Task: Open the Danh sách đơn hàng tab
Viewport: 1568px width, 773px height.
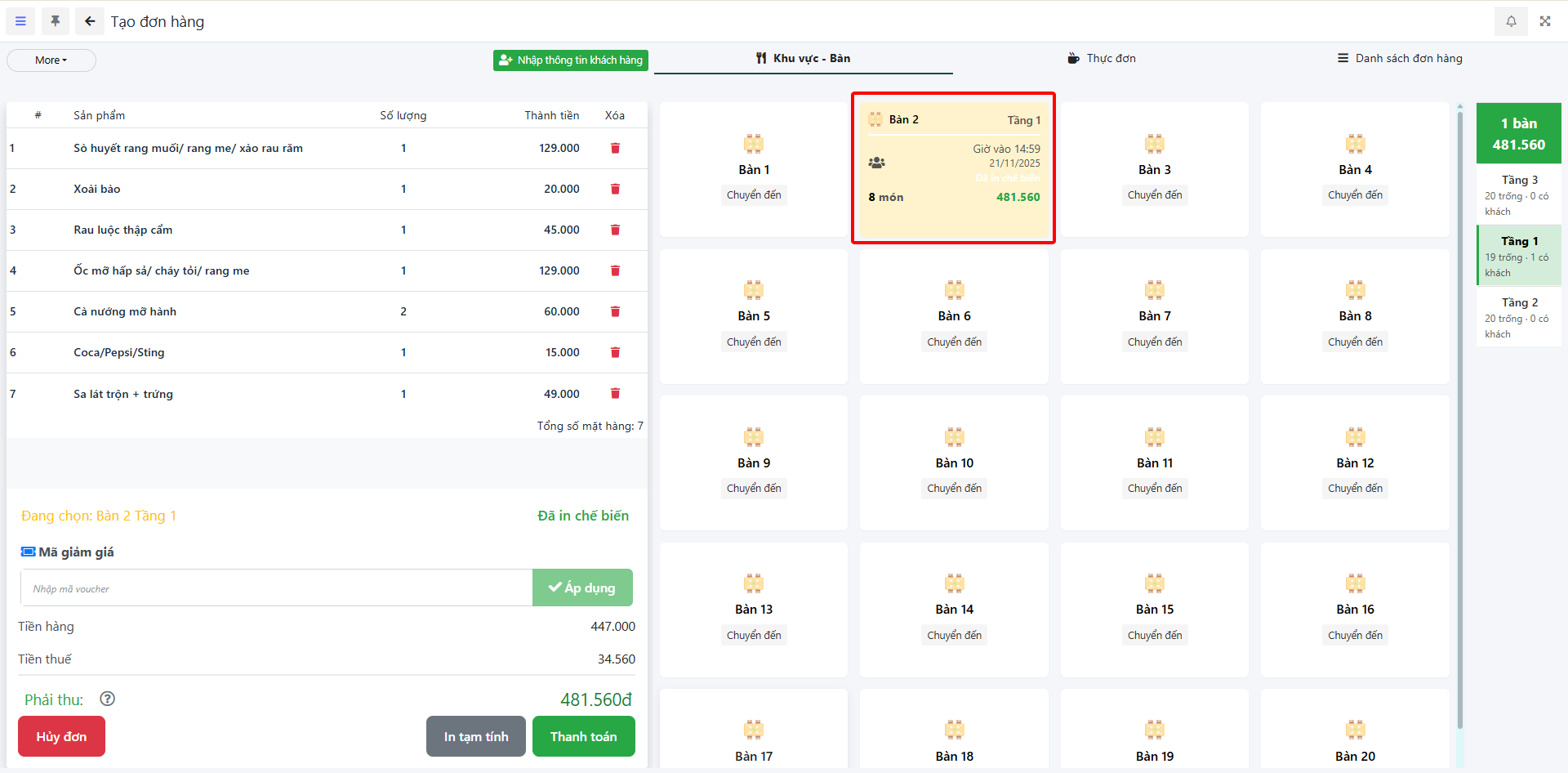Action: click(x=1400, y=58)
